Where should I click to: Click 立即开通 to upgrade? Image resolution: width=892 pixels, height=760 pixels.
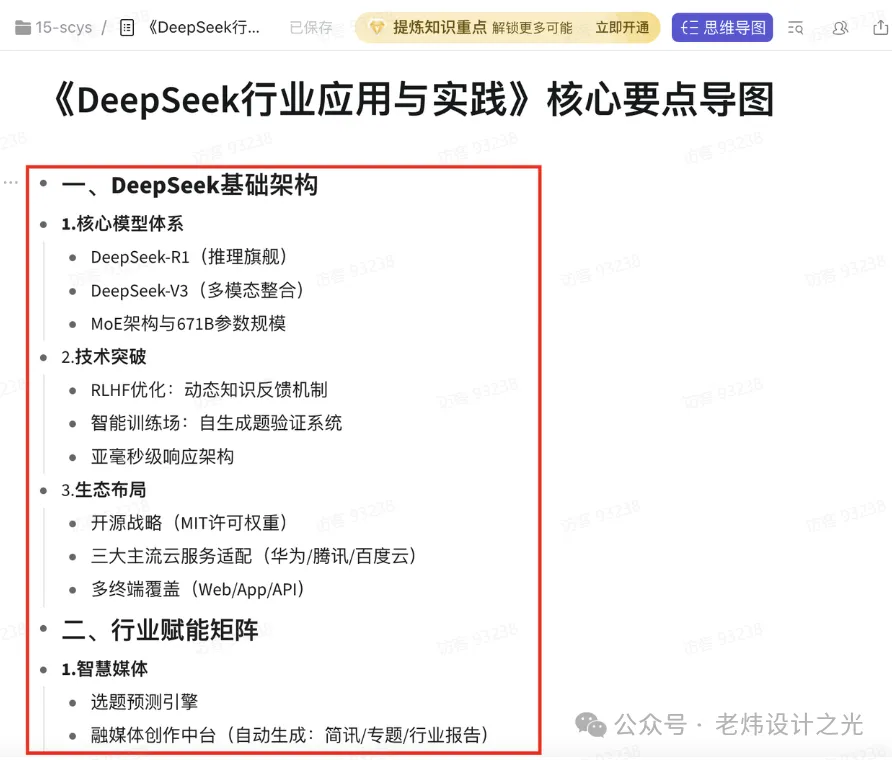pos(622,27)
